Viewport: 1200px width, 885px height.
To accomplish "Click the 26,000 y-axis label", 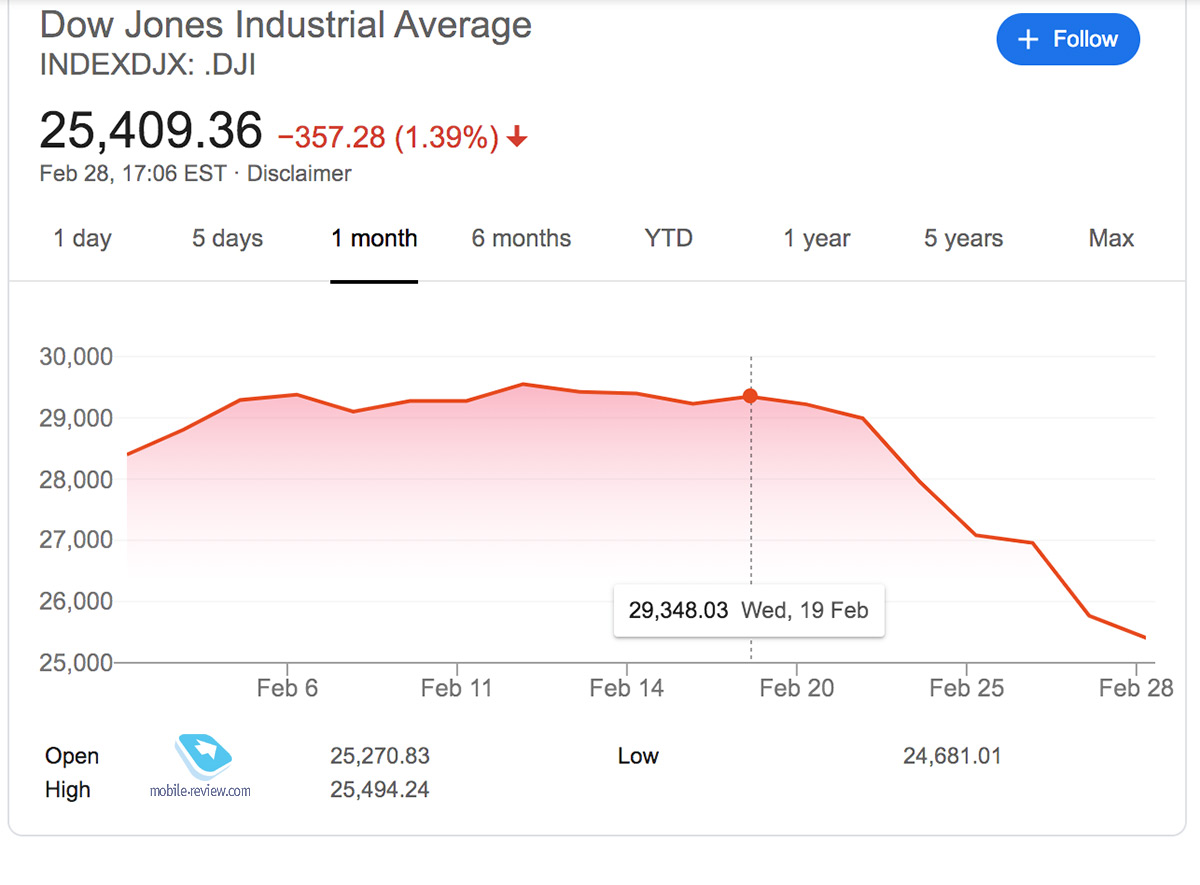I will [75, 602].
